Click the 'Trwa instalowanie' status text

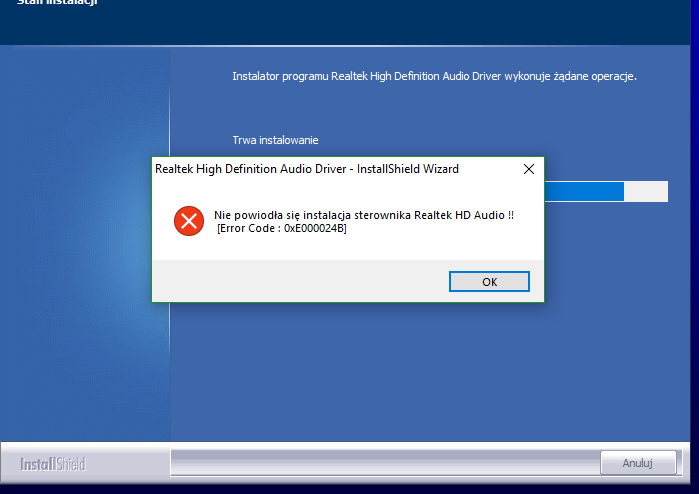coord(275,140)
